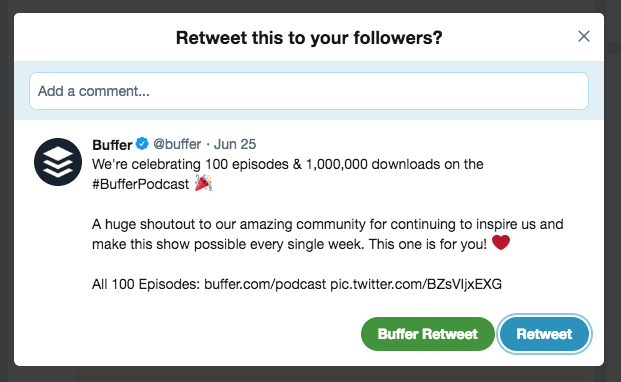Close the retweet dialog with the X
Screen dimensions: 621x382
click(x=584, y=36)
